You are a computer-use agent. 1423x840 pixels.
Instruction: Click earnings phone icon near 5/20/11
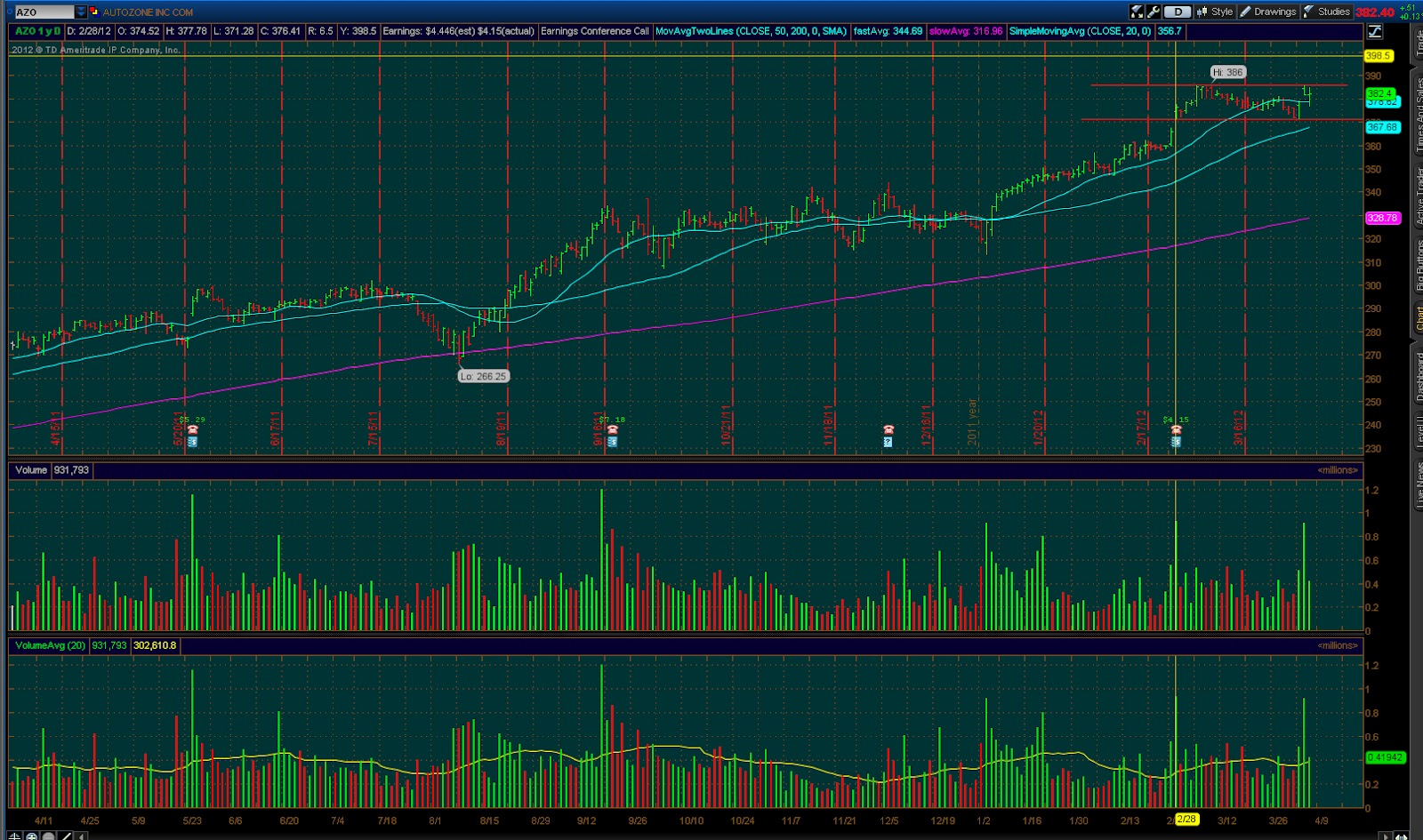click(192, 430)
